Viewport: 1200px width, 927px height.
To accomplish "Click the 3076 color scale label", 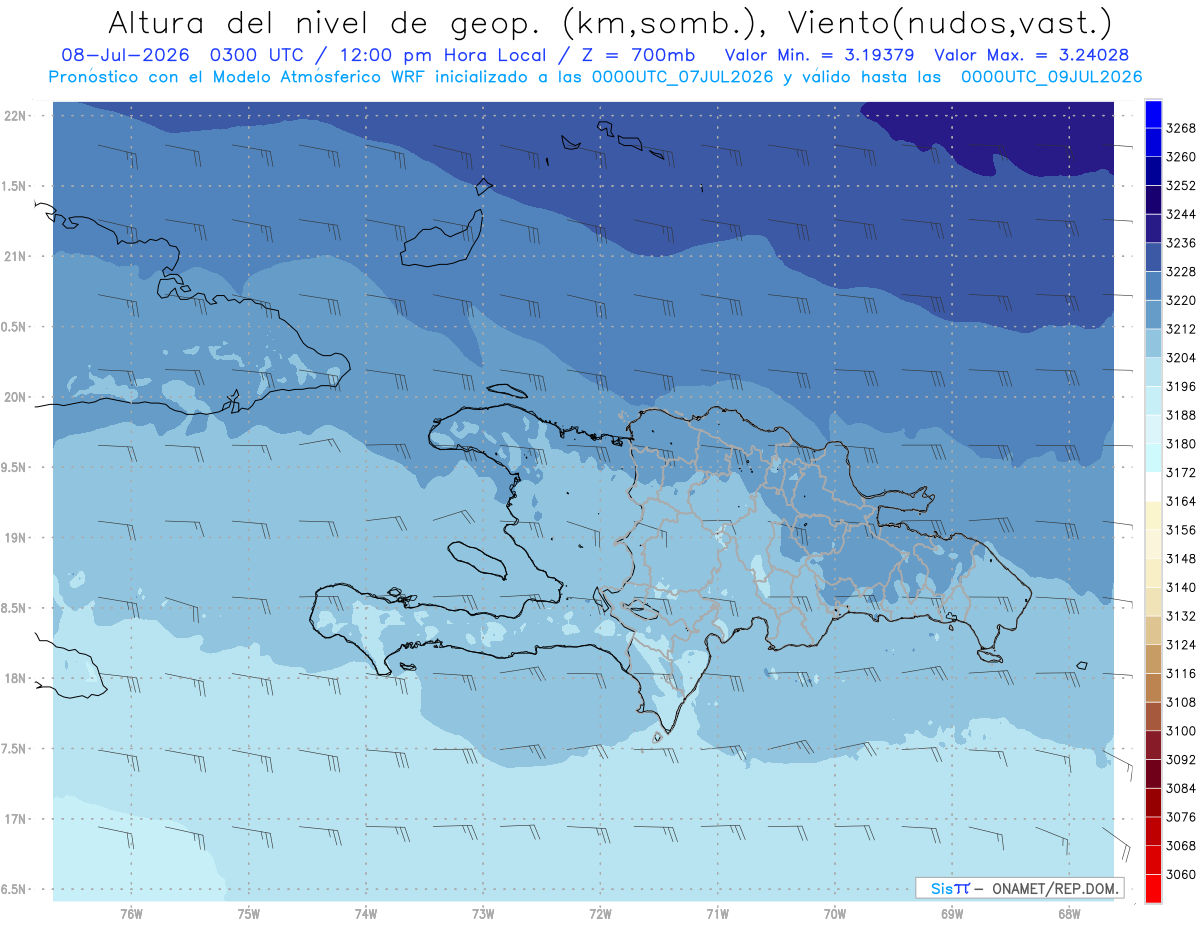I will (x=1181, y=817).
